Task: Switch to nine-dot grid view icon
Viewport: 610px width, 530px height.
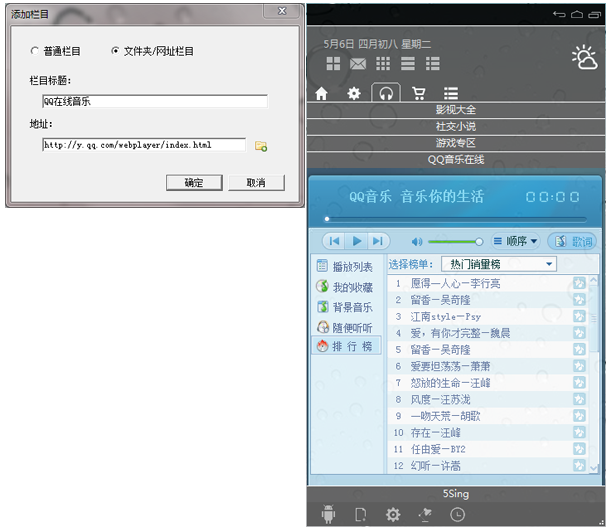Action: click(383, 63)
